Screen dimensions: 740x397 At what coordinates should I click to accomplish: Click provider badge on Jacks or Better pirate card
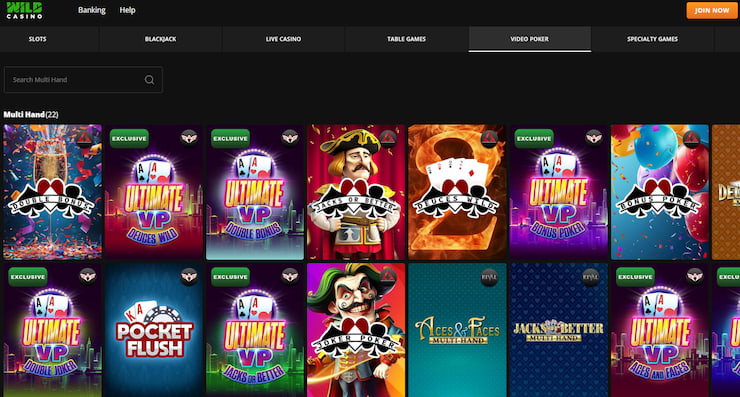tap(388, 138)
